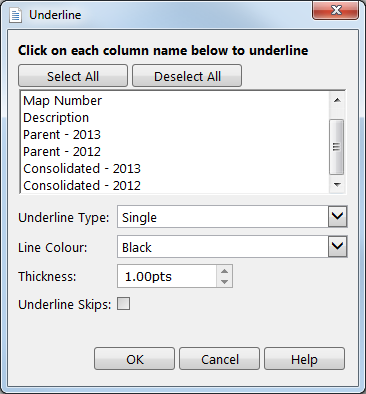This screenshot has height=394, width=366.
Task: Close the Underline dialog window
Action: click(335, 10)
